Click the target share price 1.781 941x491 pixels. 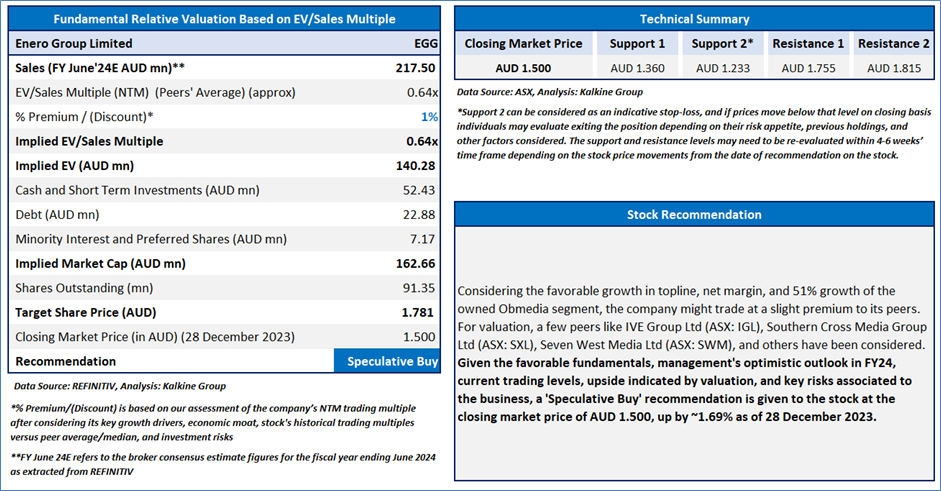[418, 313]
